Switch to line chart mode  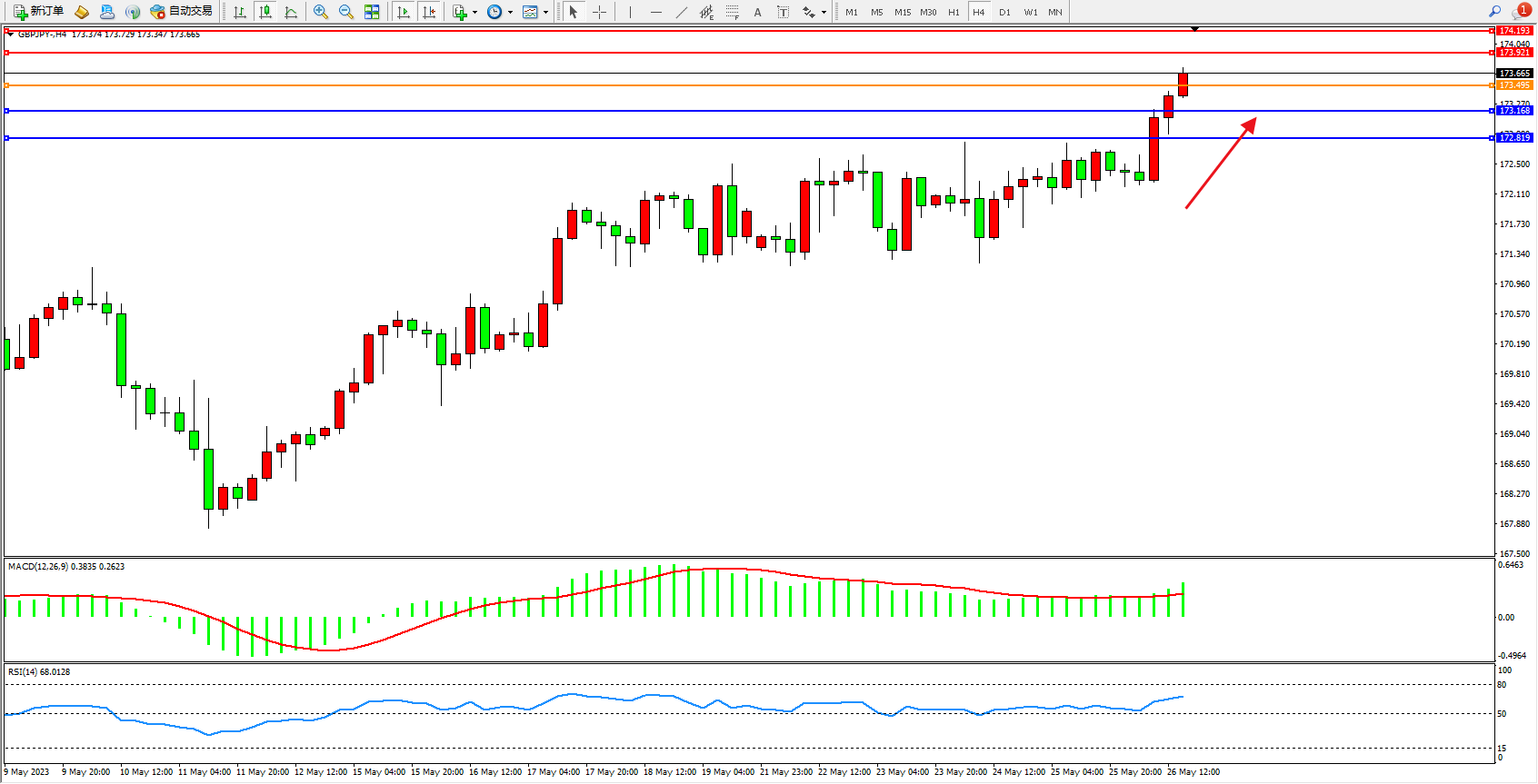(x=291, y=12)
